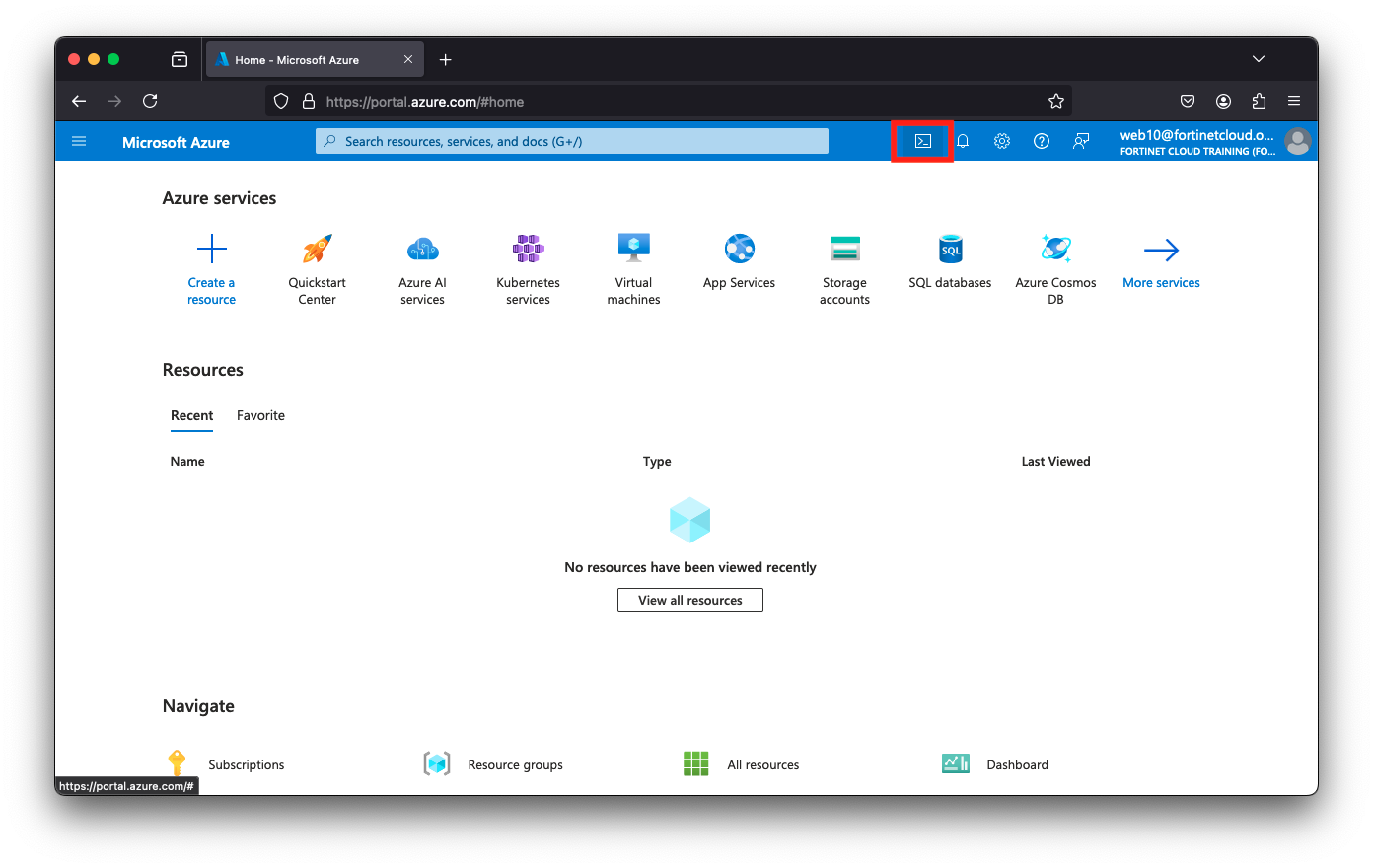Click the Storage accounts label

pyautogui.click(x=845, y=291)
